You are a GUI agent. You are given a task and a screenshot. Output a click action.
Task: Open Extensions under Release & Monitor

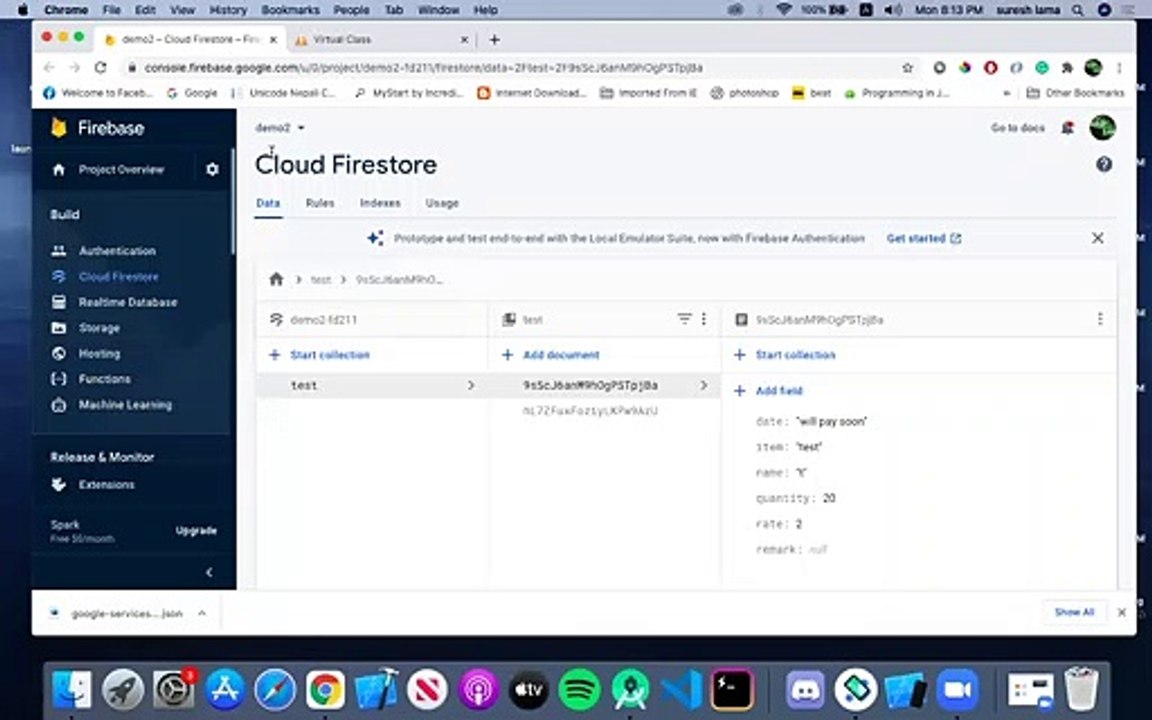pos(106,485)
